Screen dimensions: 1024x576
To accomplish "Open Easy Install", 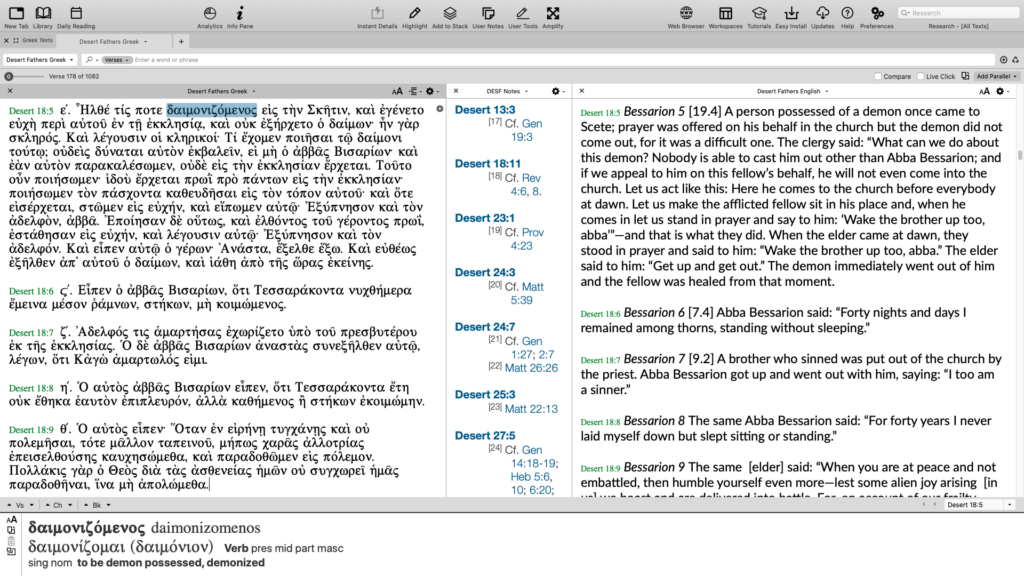I will point(791,17).
